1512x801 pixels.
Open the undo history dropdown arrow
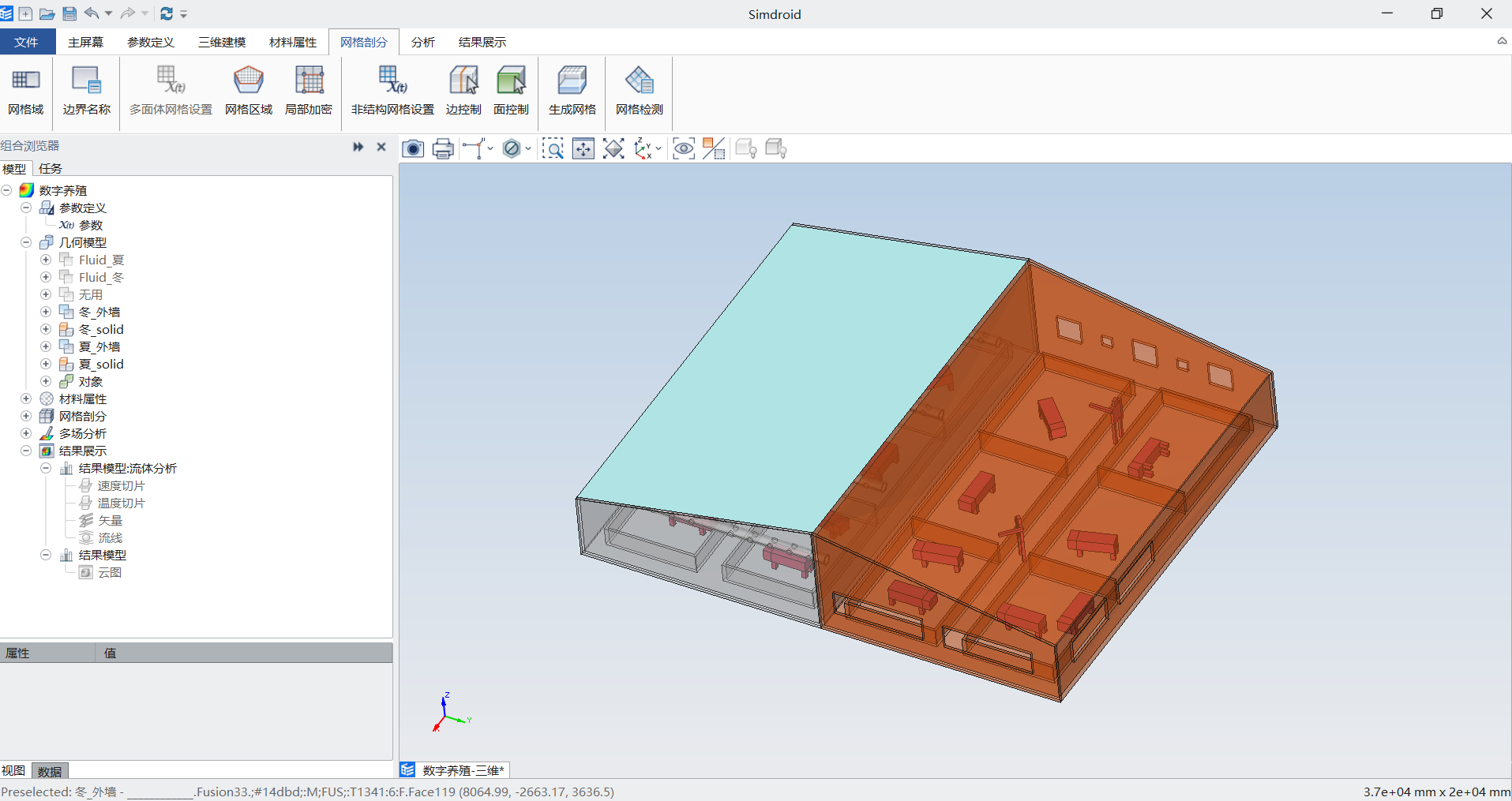coord(109,13)
